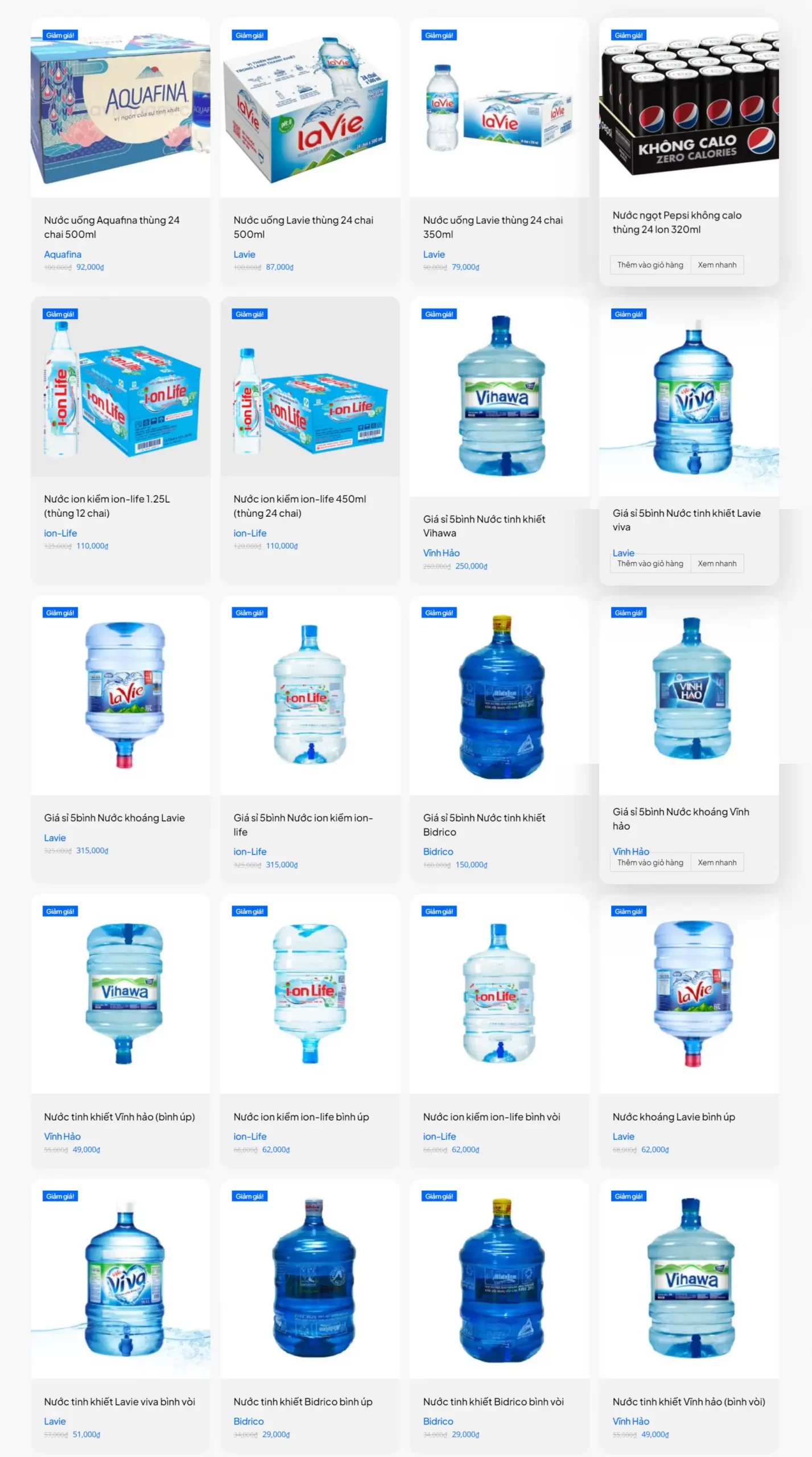Click Vĩnh Hảo brand under bình vòi product
Image resolution: width=812 pixels, height=1457 pixels.
(631, 1421)
